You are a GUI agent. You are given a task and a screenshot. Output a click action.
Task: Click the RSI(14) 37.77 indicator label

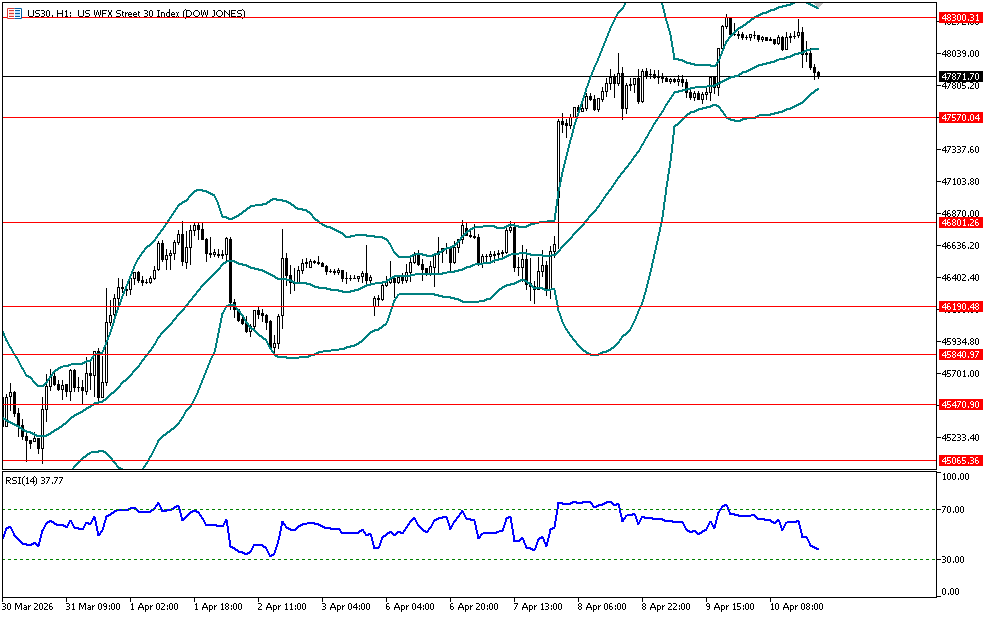click(35, 481)
